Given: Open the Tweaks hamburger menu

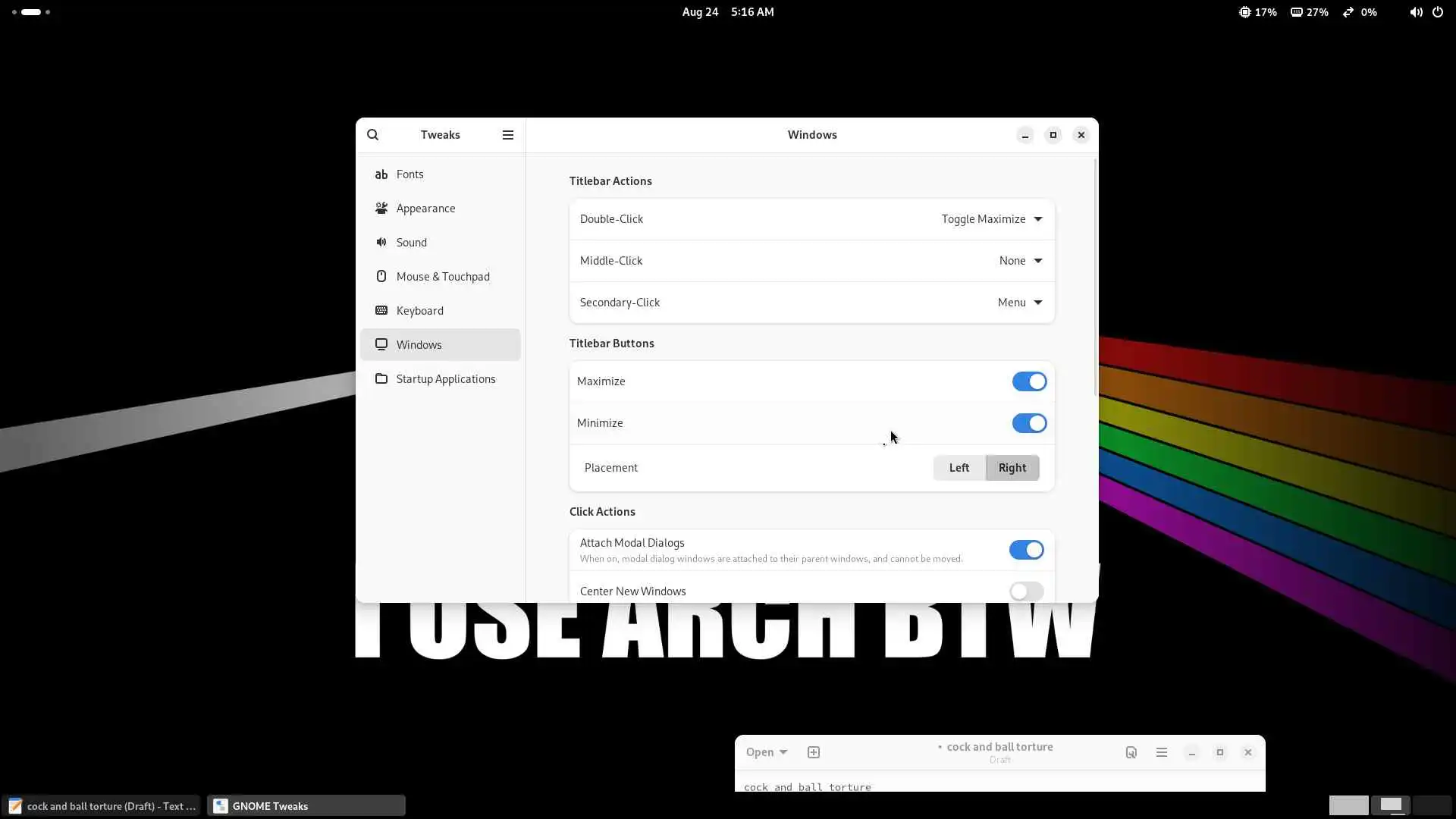Looking at the screenshot, I should point(508,135).
